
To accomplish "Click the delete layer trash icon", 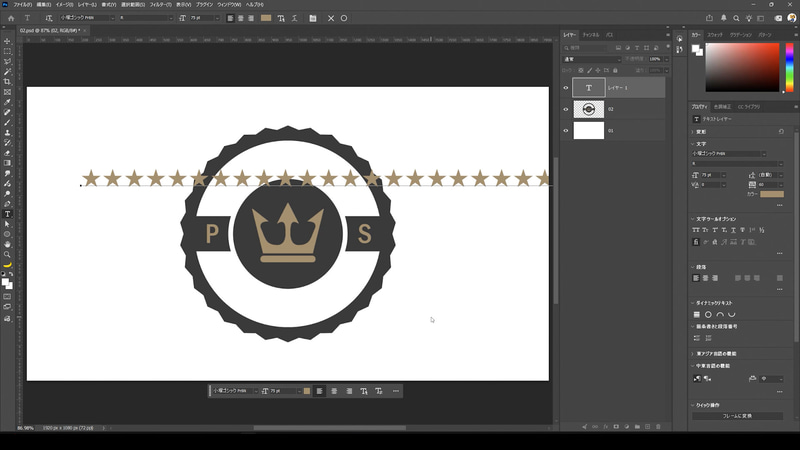I will click(x=658, y=427).
